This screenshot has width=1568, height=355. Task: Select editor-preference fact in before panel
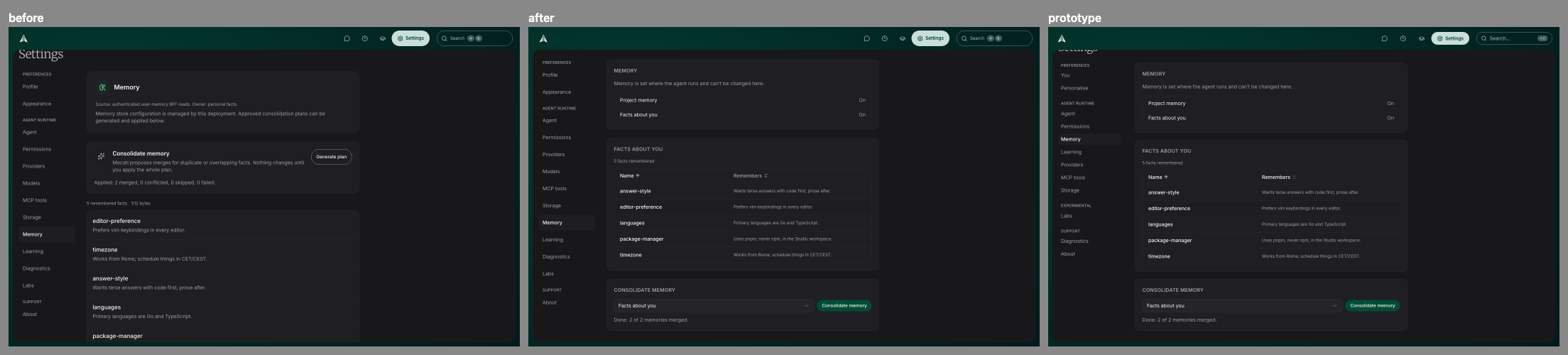tap(223, 225)
